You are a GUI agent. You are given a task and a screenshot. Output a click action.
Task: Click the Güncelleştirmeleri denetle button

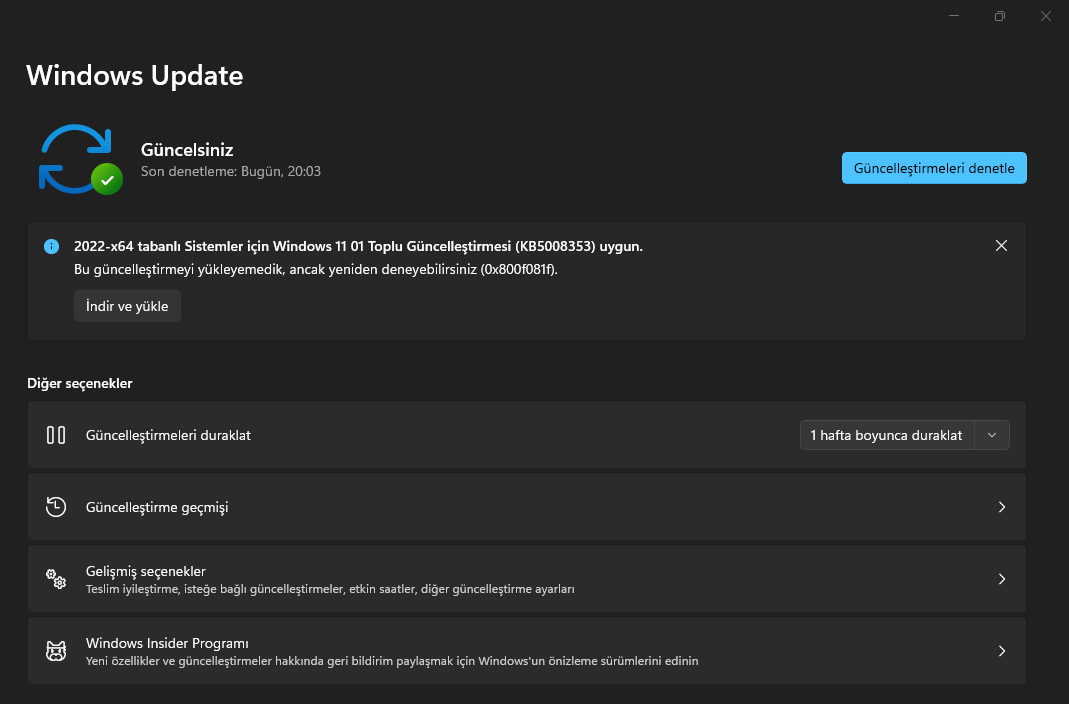click(x=934, y=168)
